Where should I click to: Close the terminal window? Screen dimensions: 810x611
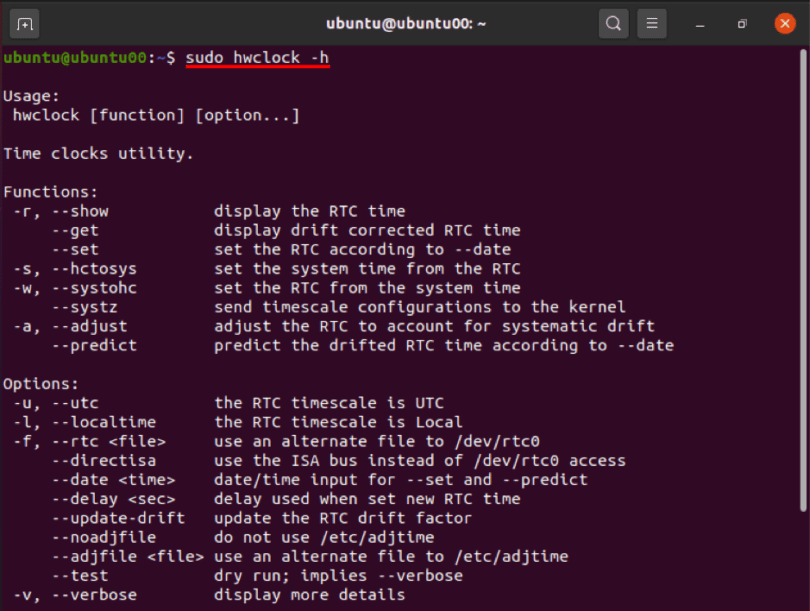click(785, 24)
